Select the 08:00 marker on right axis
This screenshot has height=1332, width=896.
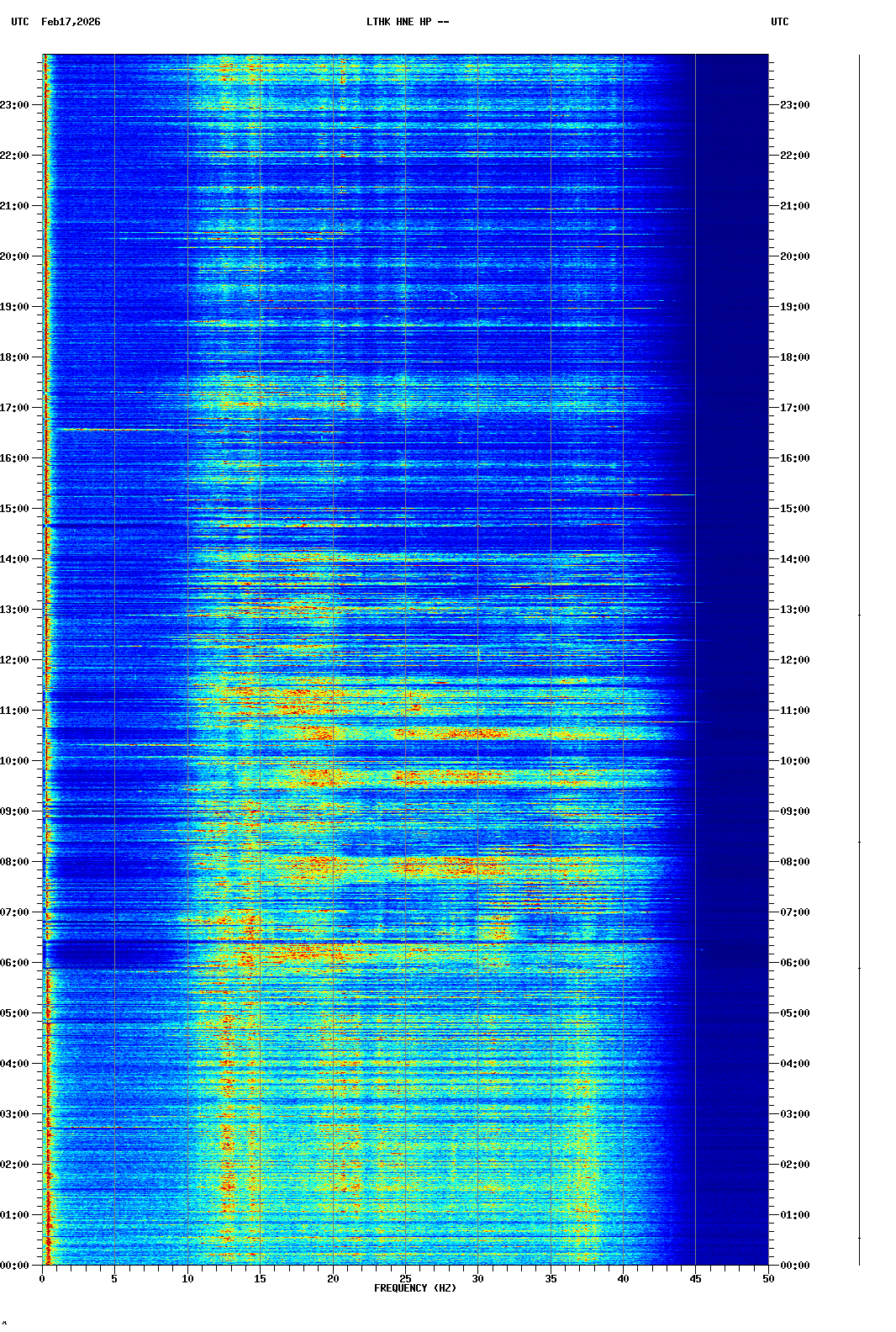tap(794, 862)
